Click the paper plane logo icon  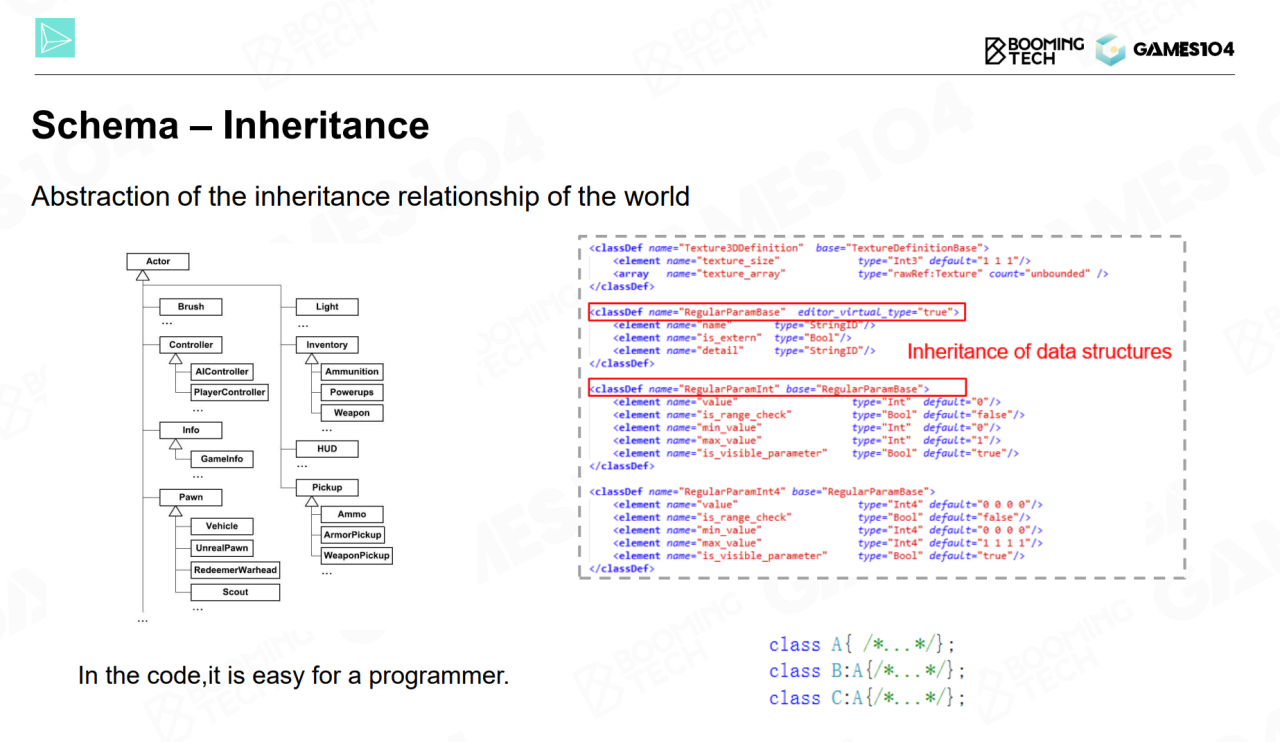[55, 38]
